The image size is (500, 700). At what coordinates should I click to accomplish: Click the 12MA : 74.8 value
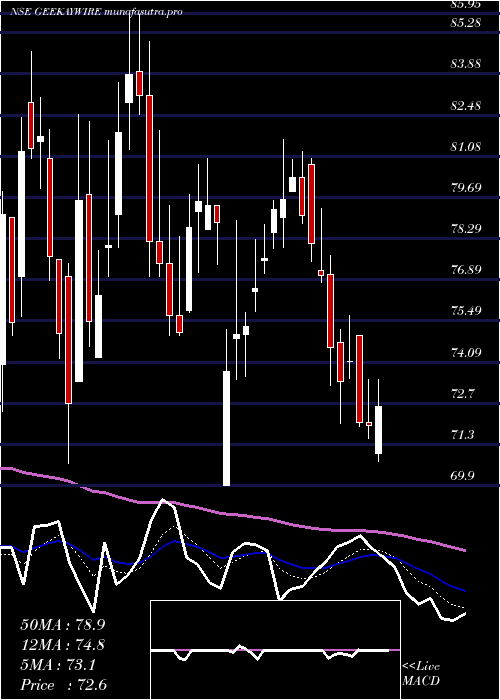click(63, 645)
